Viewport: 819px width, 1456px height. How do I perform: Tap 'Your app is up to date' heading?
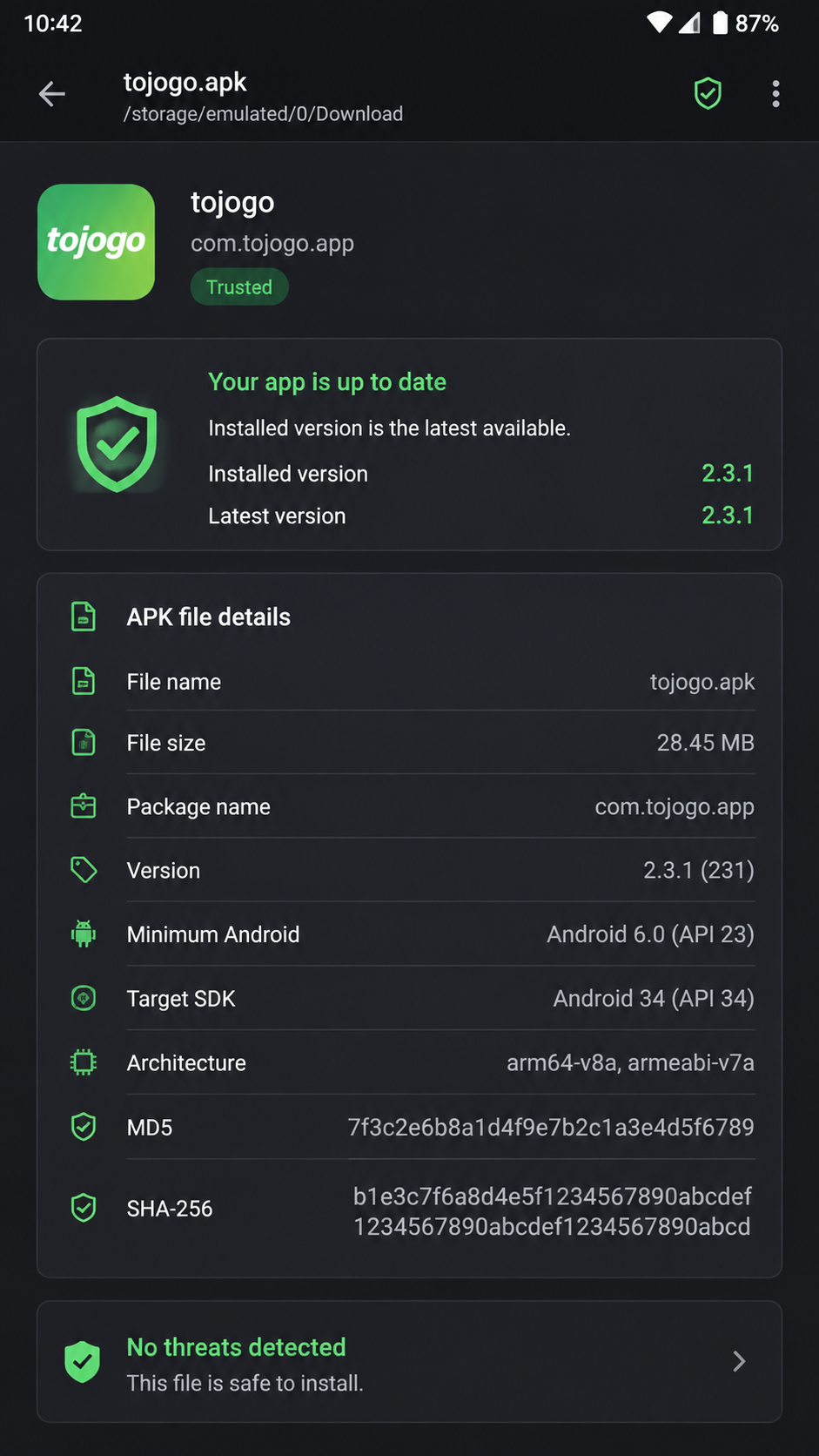[x=327, y=381]
